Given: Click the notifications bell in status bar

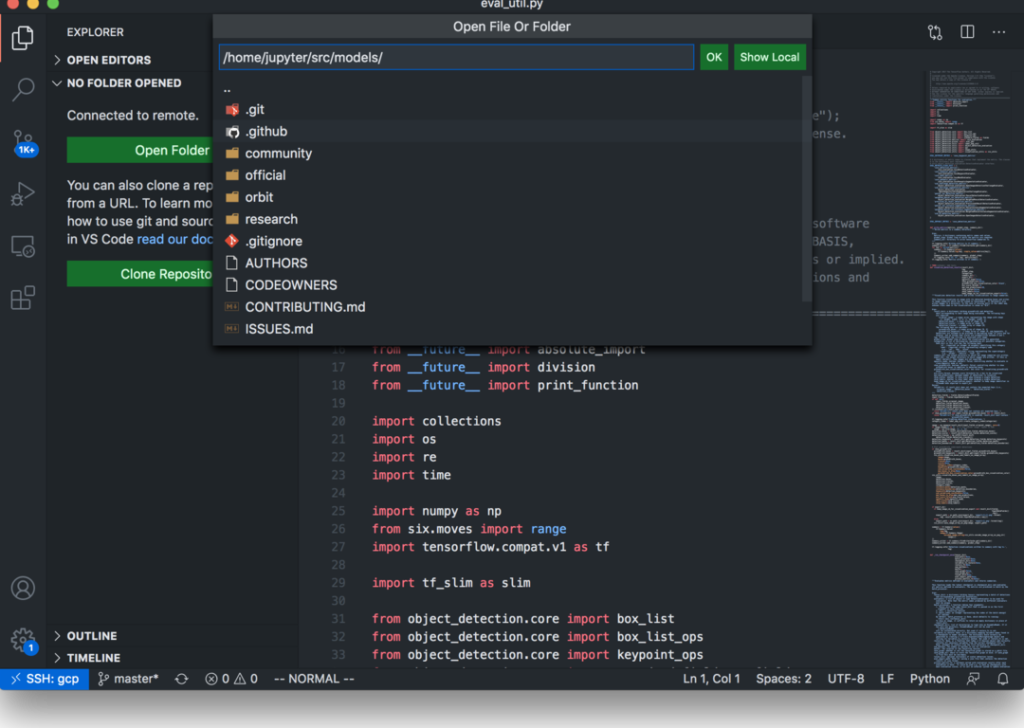Looking at the screenshot, I should coord(1003,679).
